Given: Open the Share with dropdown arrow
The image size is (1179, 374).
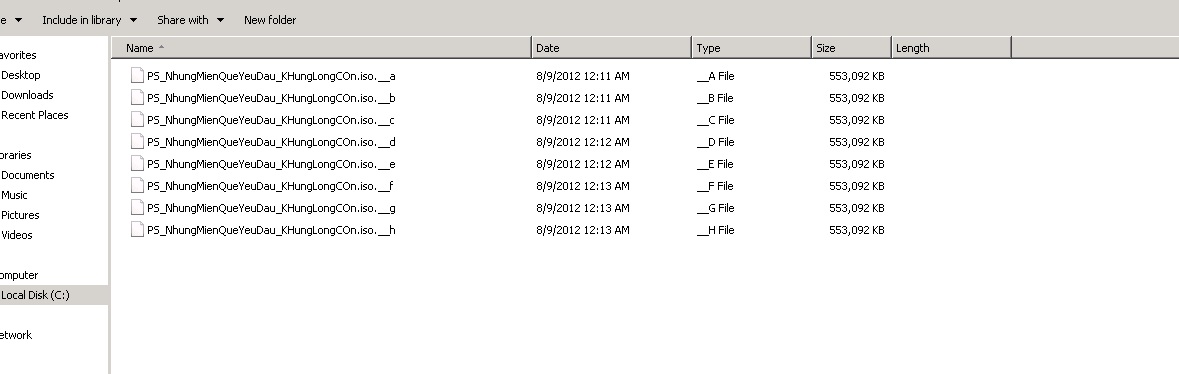Looking at the screenshot, I should point(220,20).
